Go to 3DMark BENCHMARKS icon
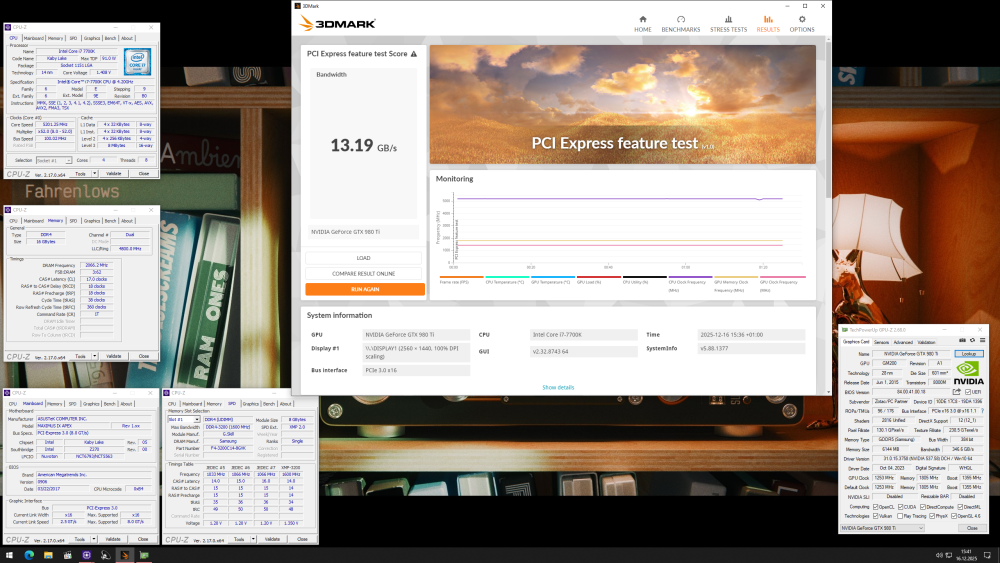This screenshot has height=563, width=1000. (x=681, y=23)
